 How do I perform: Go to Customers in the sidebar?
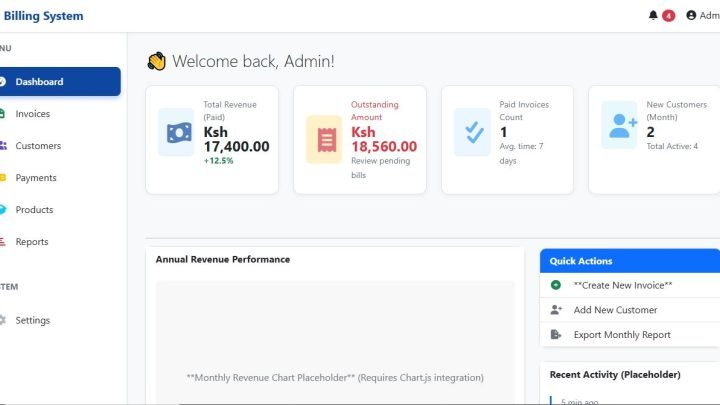(x=38, y=146)
